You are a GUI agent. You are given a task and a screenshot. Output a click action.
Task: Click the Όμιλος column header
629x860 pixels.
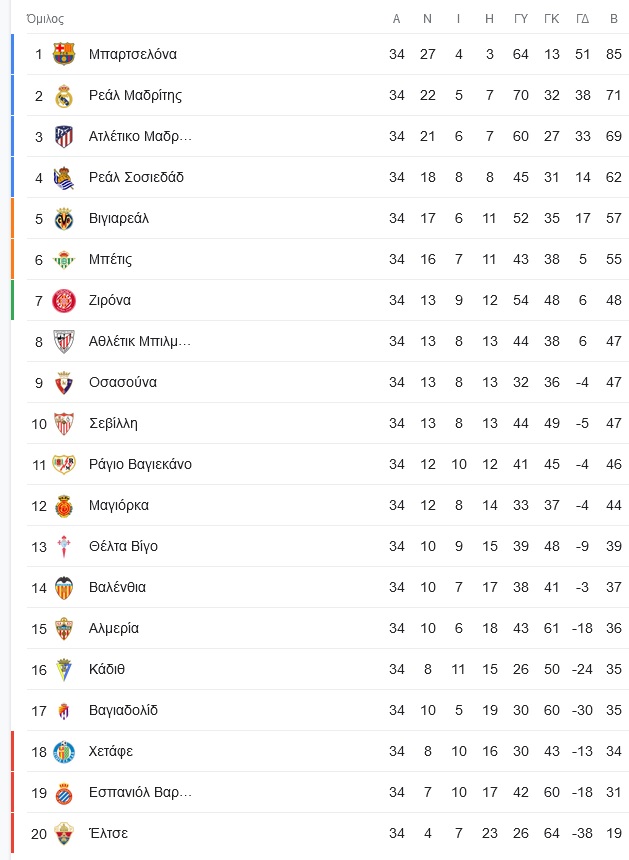[x=45, y=19]
